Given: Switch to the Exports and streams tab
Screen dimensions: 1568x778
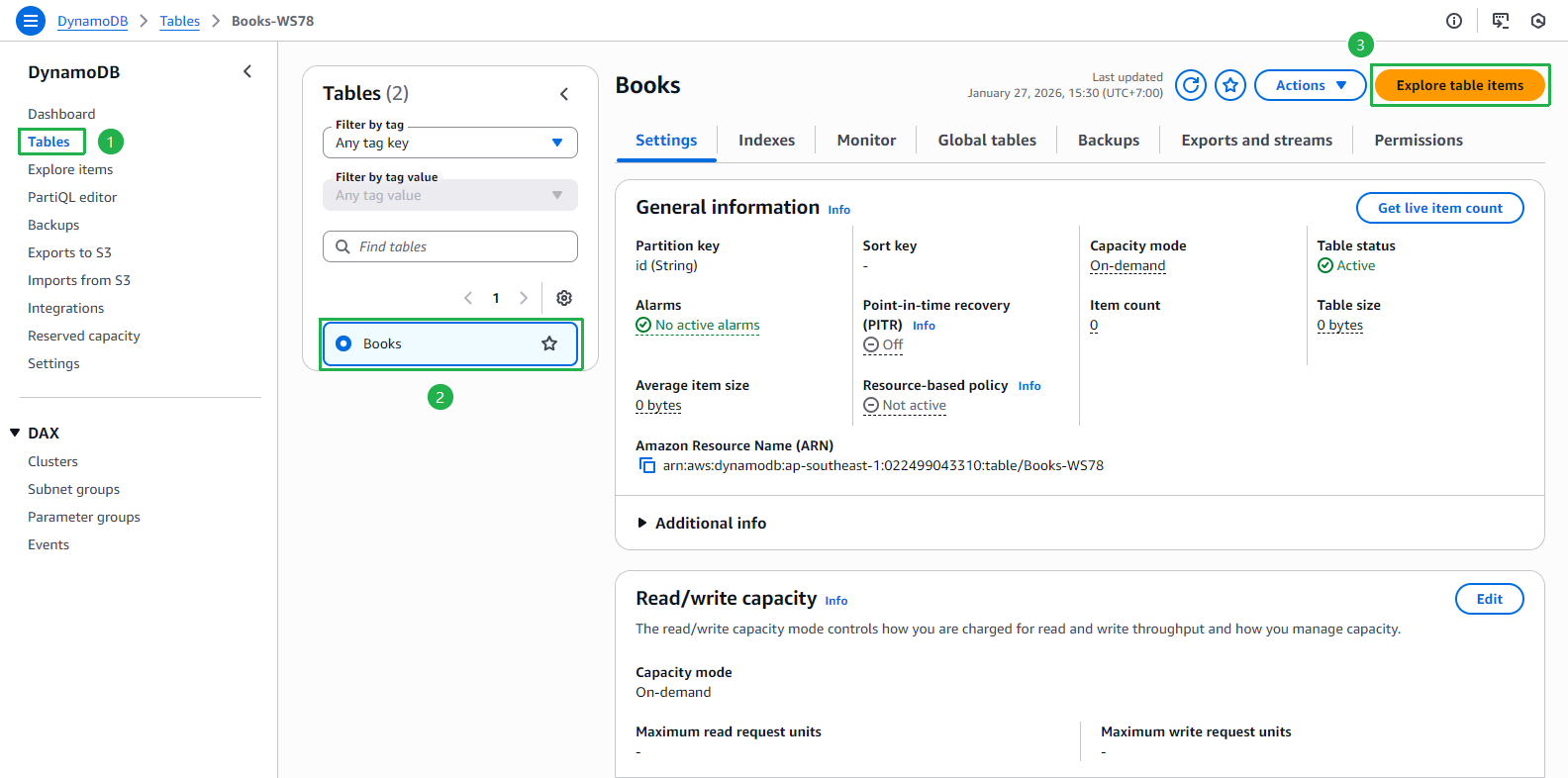Looking at the screenshot, I should pyautogui.click(x=1256, y=141).
